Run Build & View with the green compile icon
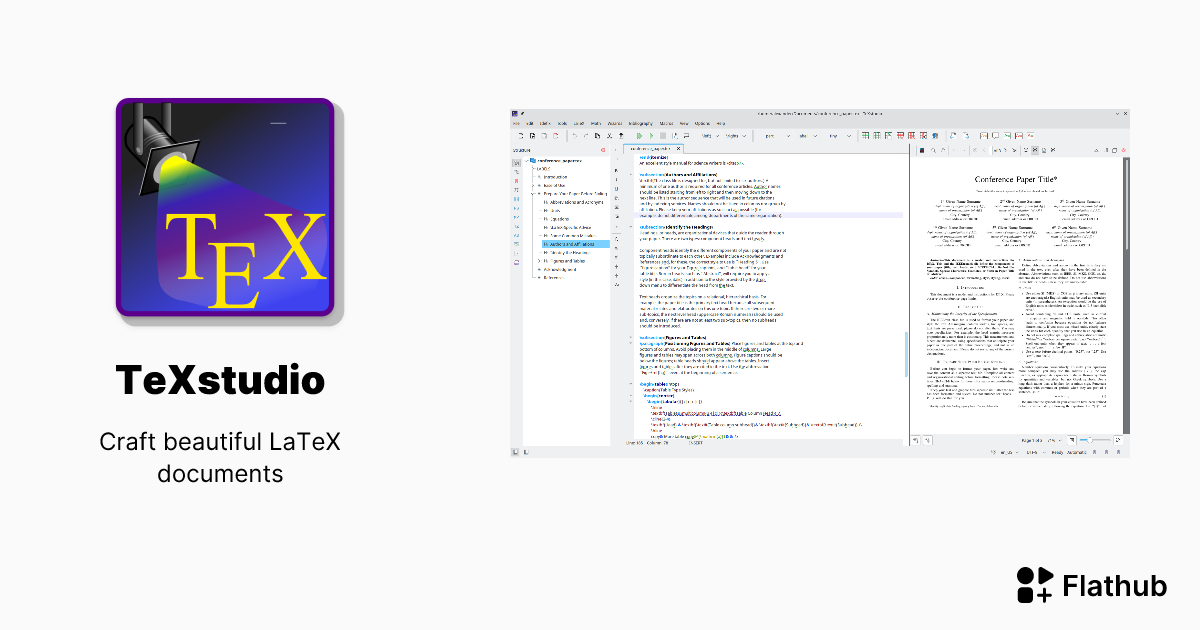Image resolution: width=1200 pixels, height=630 pixels. 639,136
